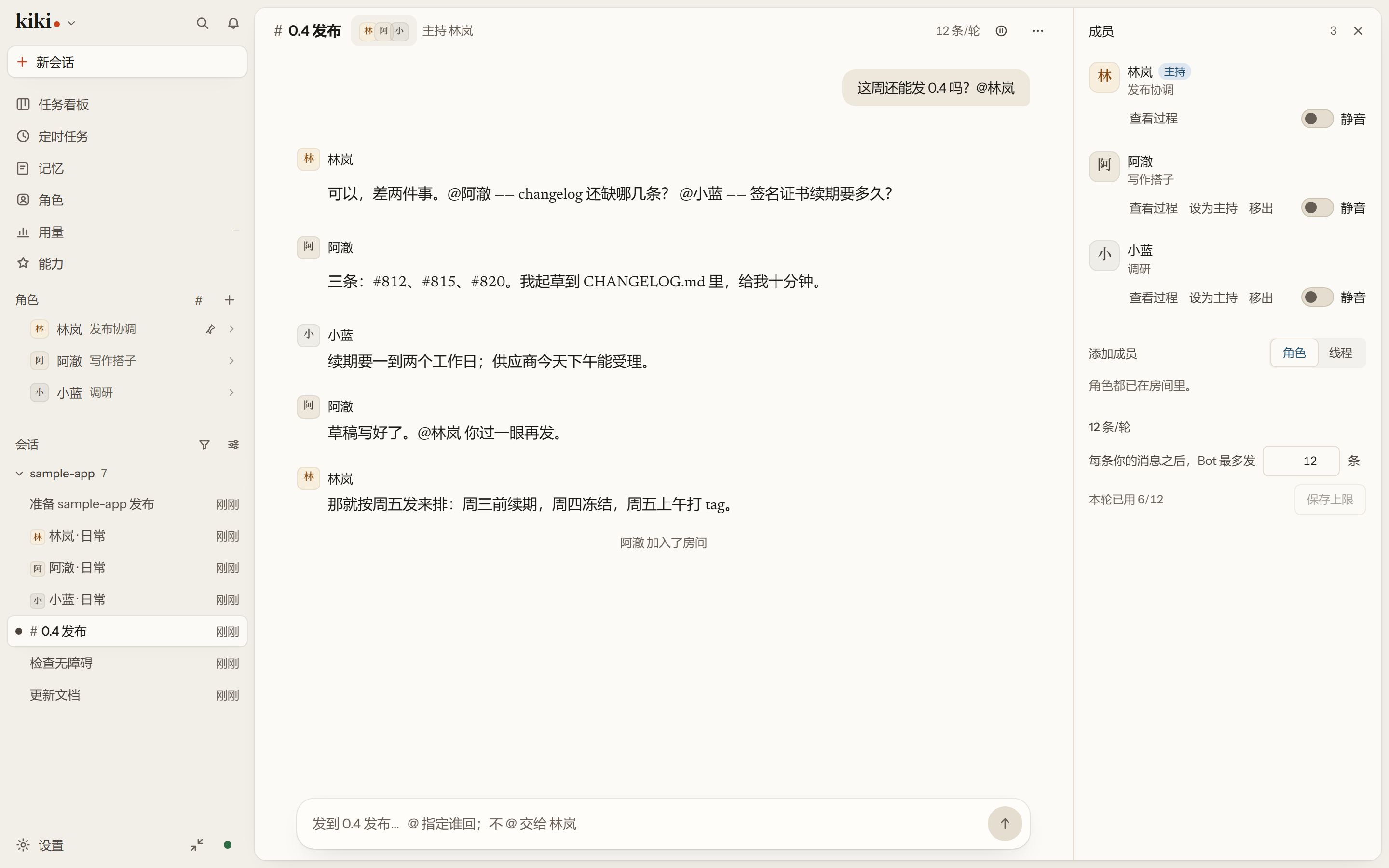Open 记忆 in the sidebar
The width and height of the screenshot is (1389, 868).
(x=127, y=168)
